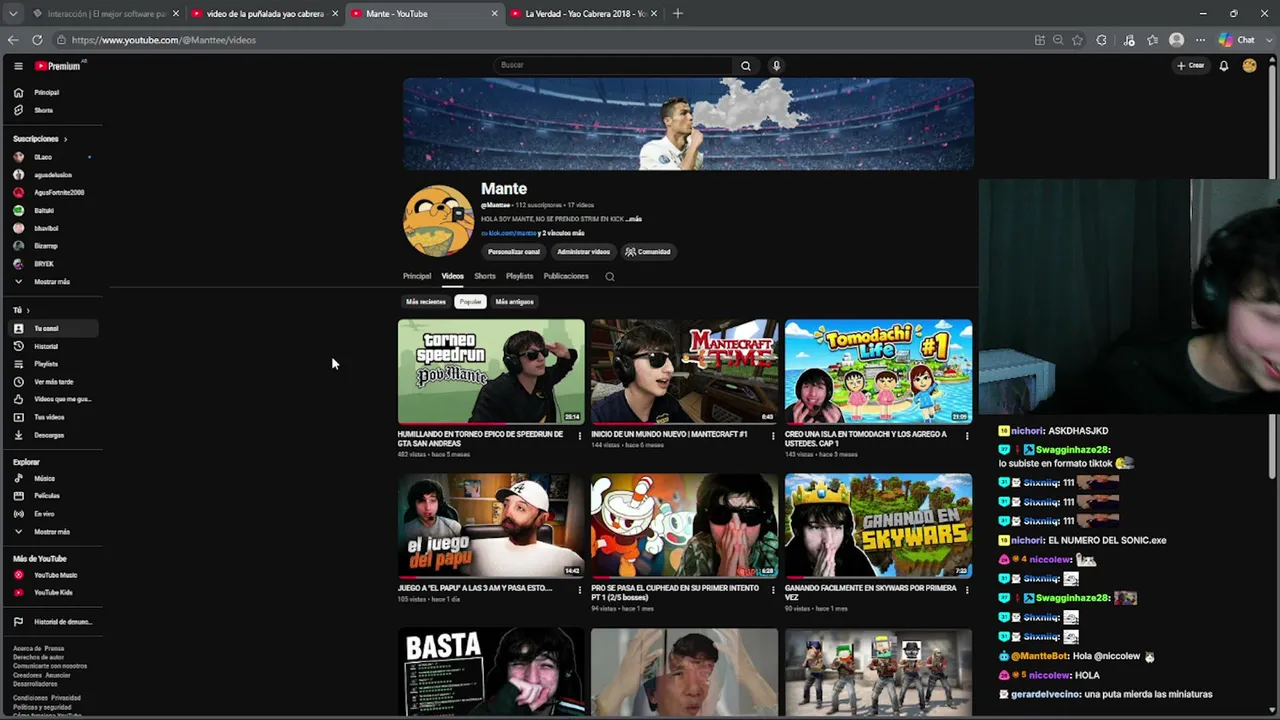Open browser extensions puzzle icon
The height and width of the screenshot is (720, 1280).
pyautogui.click(x=1101, y=40)
